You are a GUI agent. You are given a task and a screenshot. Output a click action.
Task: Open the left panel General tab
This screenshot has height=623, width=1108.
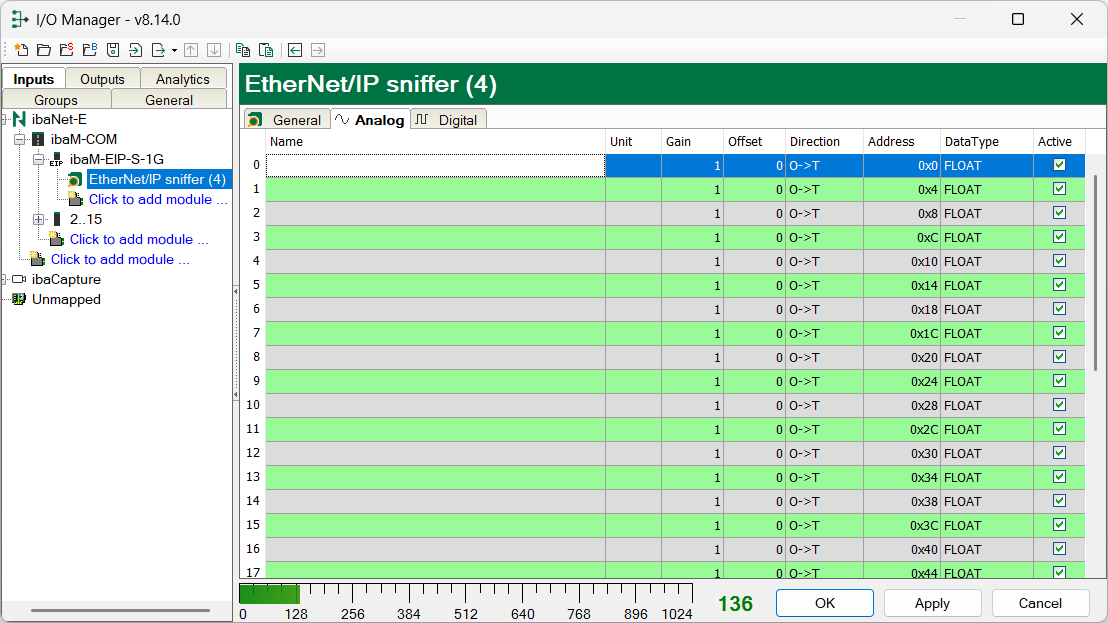click(x=169, y=100)
